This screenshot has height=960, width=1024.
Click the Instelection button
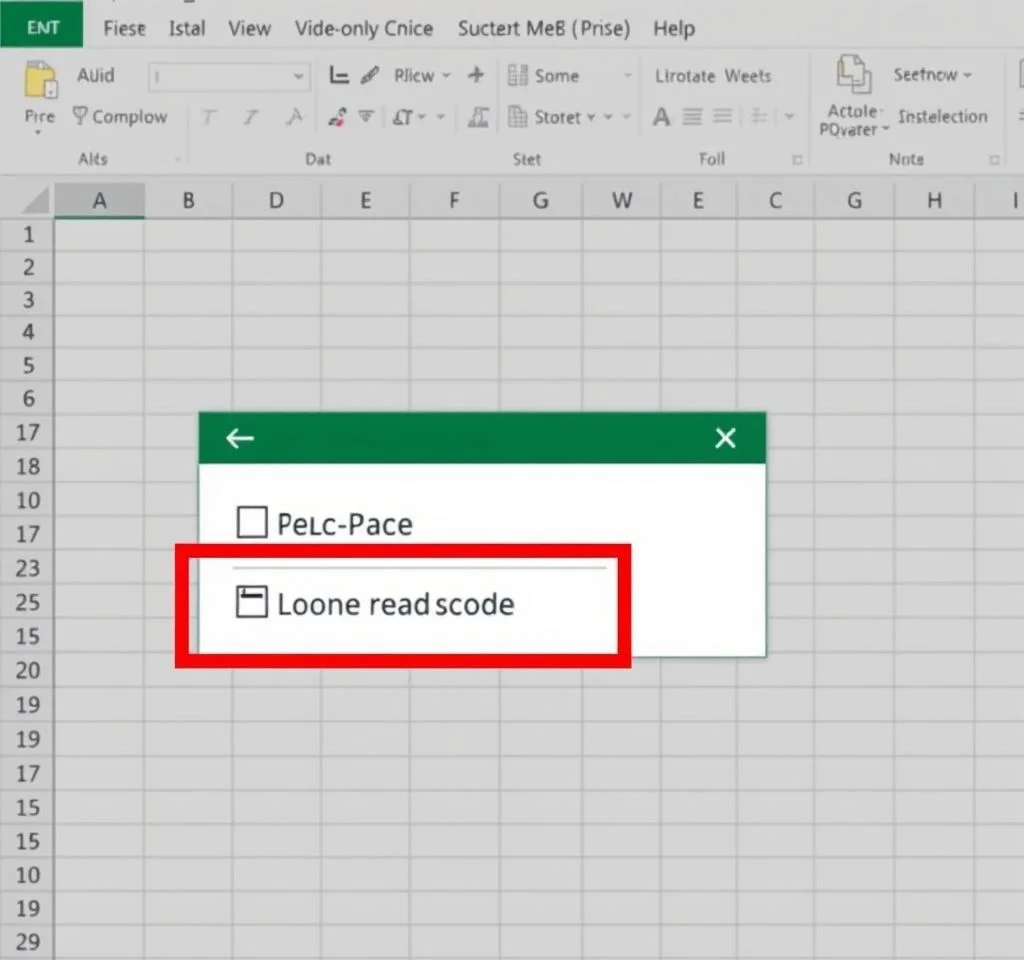[942, 117]
